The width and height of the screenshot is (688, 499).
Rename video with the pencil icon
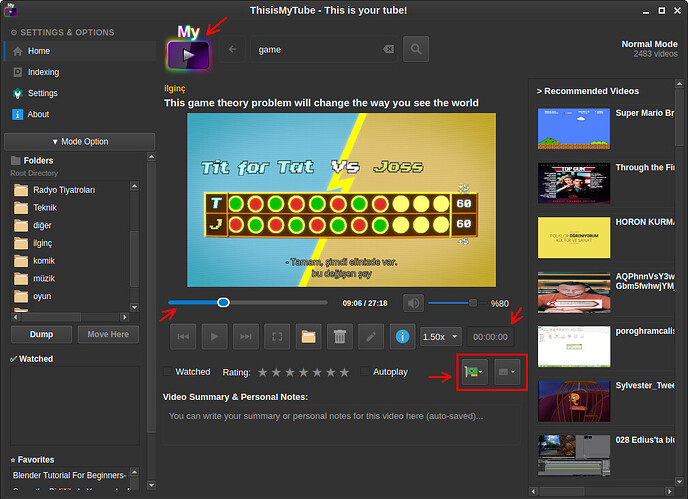tap(371, 337)
